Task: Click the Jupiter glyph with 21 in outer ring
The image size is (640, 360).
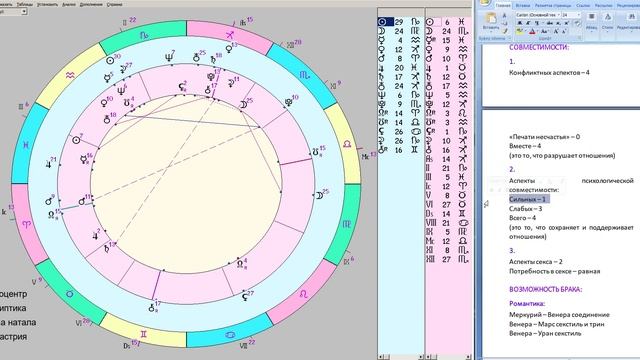Action: pos(49,164)
